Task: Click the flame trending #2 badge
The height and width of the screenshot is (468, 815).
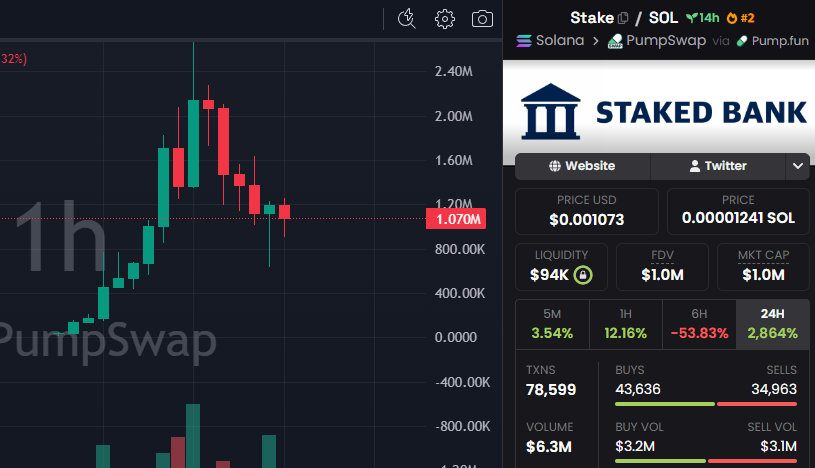Action: (741, 18)
